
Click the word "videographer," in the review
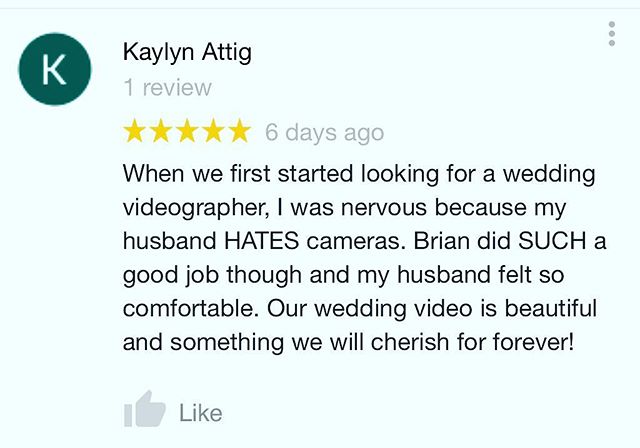pos(196,208)
